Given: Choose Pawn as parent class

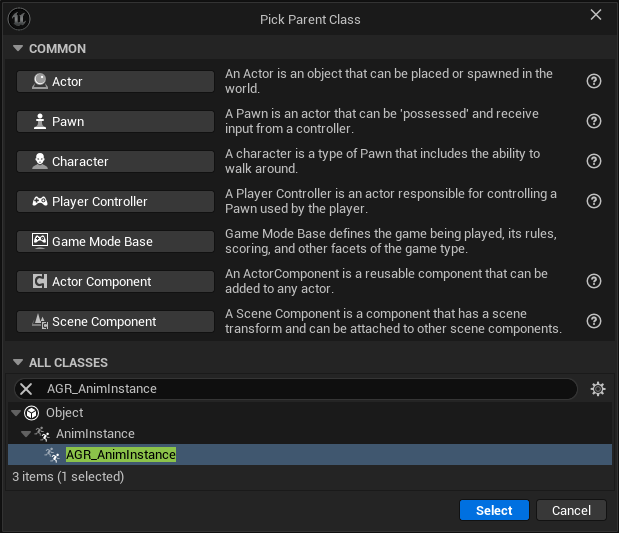Looking at the screenshot, I should pos(115,122).
